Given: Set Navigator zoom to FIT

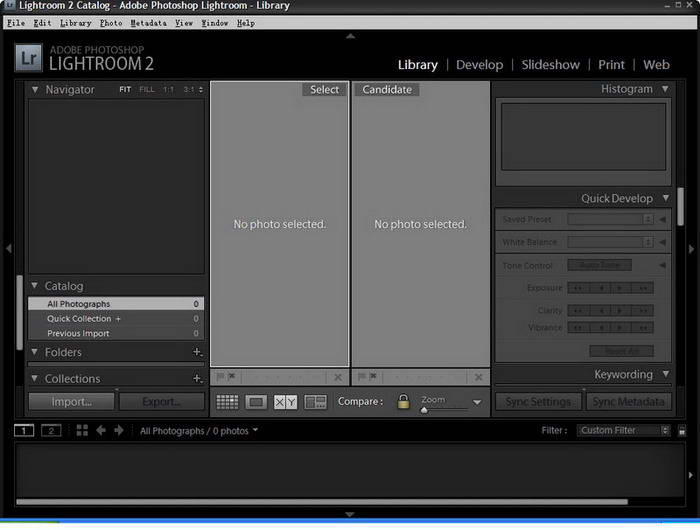Looking at the screenshot, I should pos(125,90).
